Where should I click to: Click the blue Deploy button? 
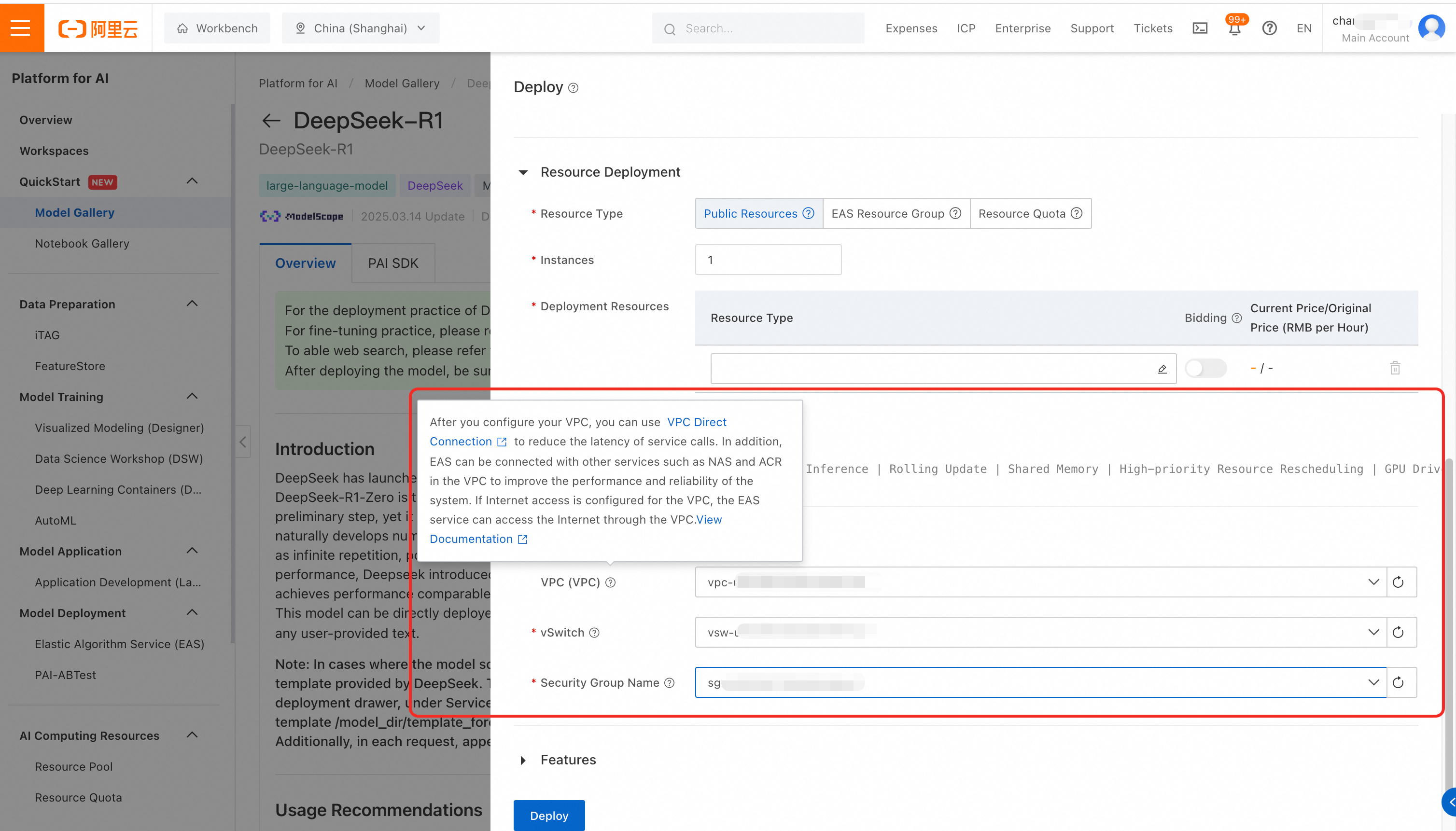pos(549,816)
